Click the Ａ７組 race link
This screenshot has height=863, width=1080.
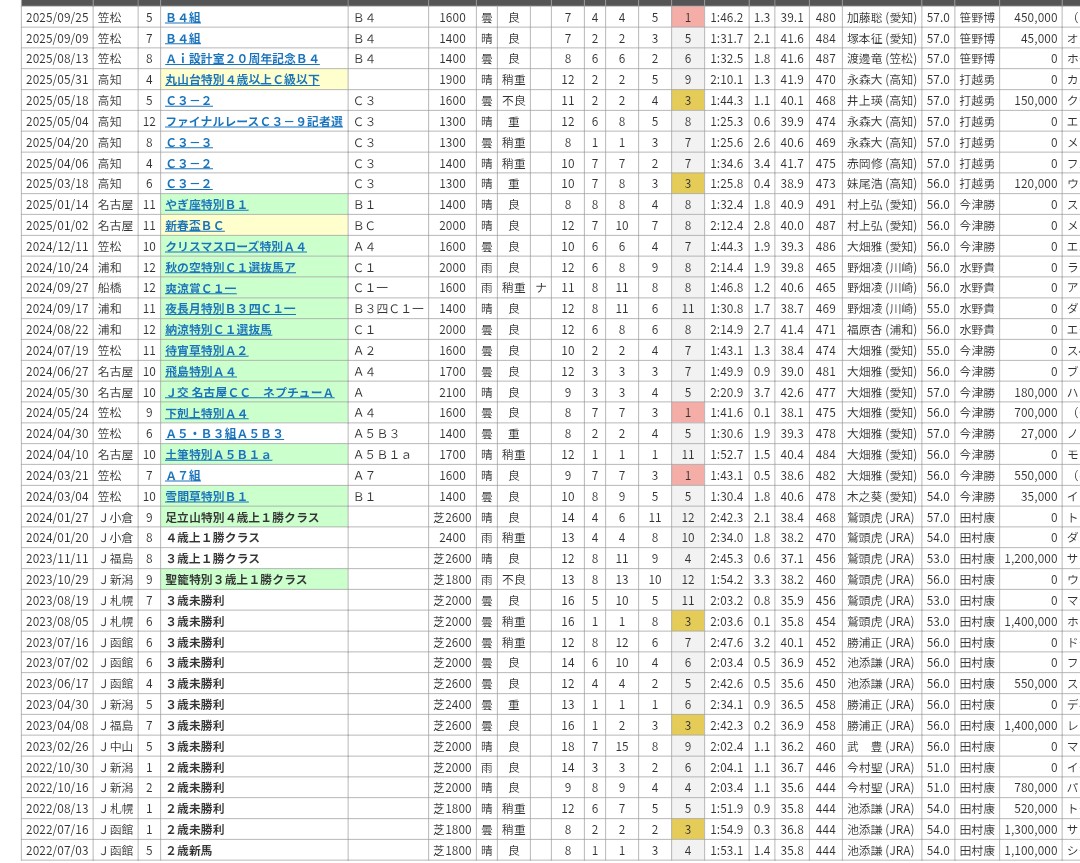pos(182,476)
